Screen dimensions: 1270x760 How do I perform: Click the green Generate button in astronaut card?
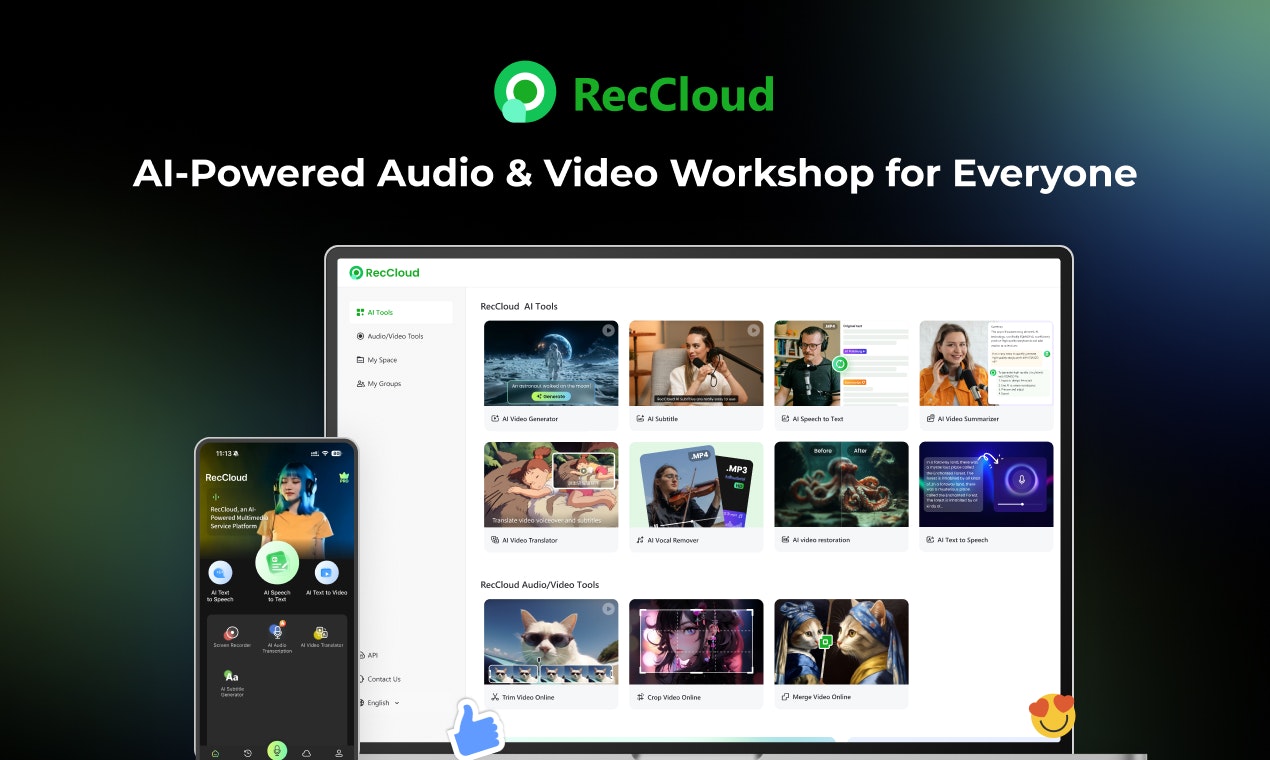[550, 396]
